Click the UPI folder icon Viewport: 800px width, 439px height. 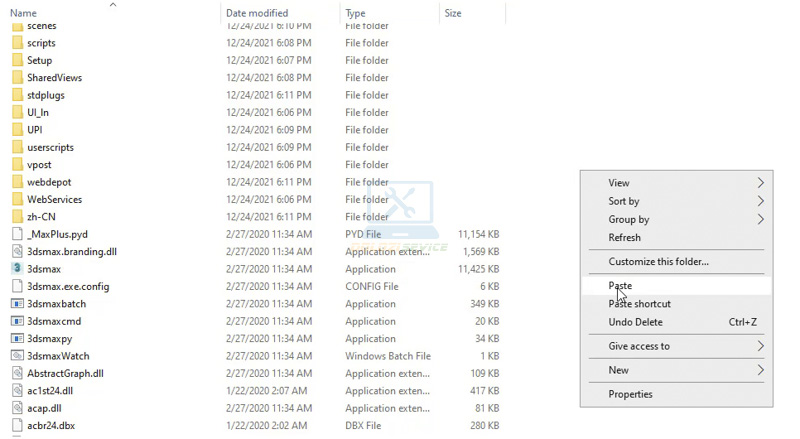point(17,130)
